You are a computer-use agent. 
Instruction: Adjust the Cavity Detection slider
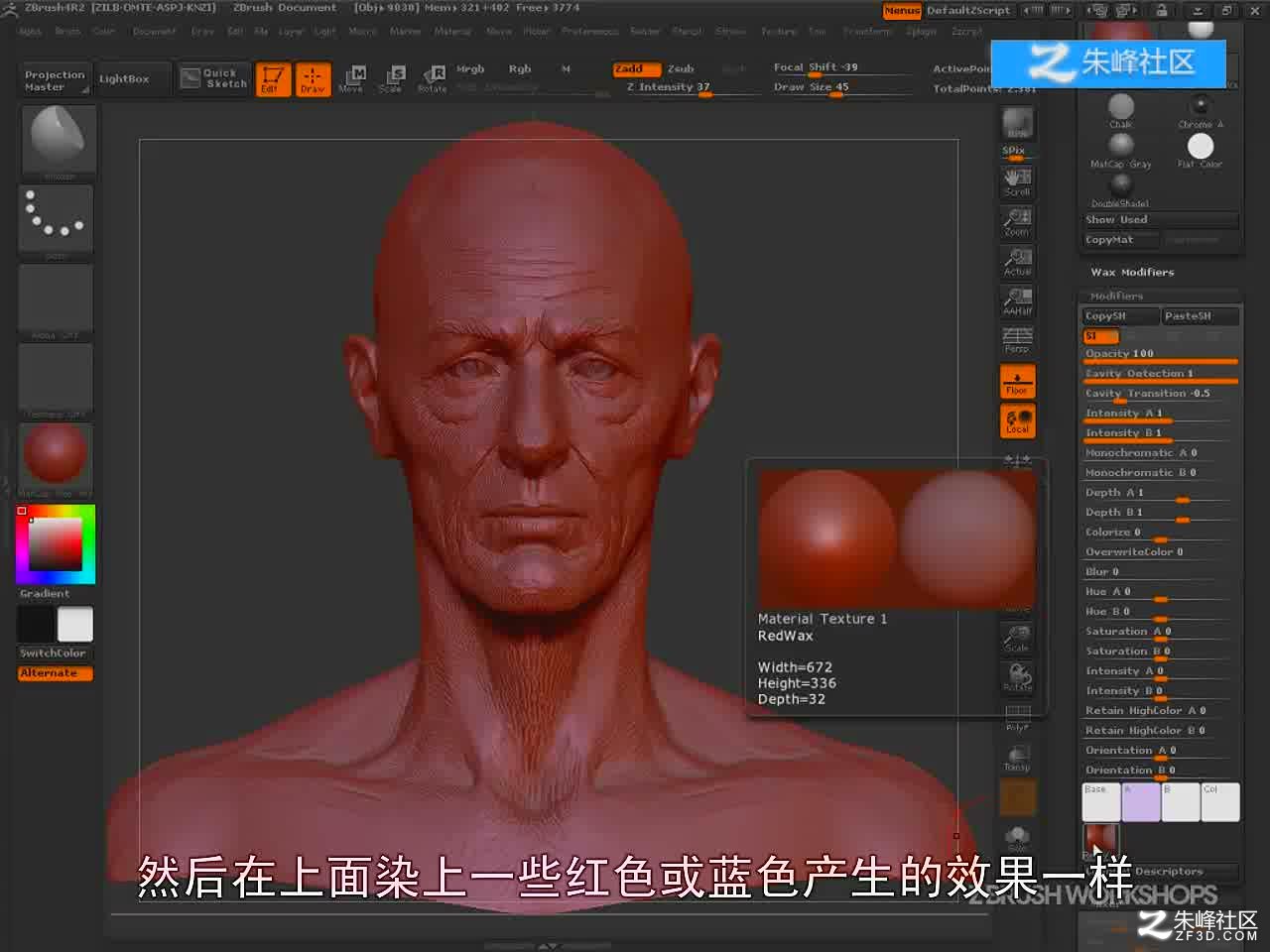1161,374
